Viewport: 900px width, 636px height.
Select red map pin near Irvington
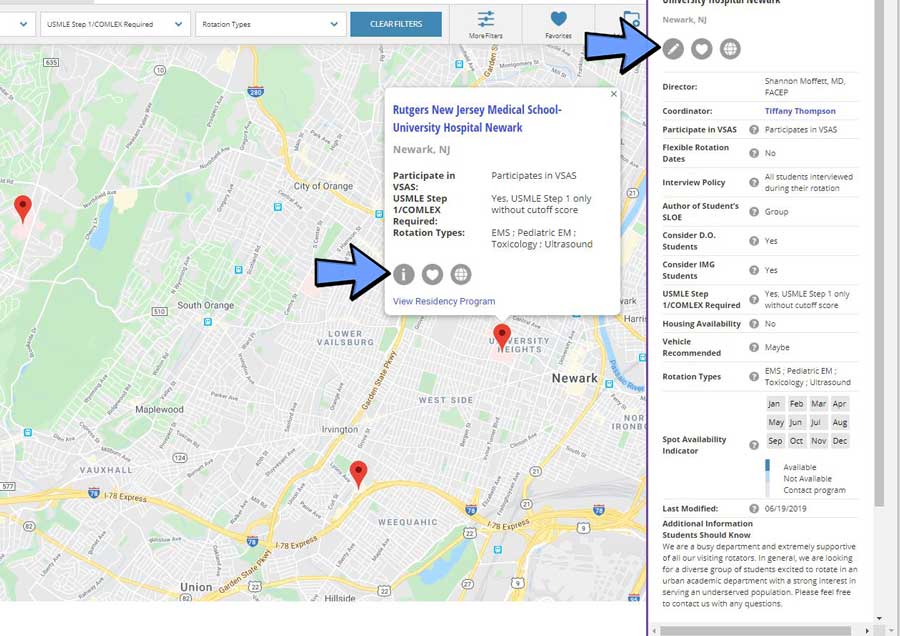tap(359, 474)
